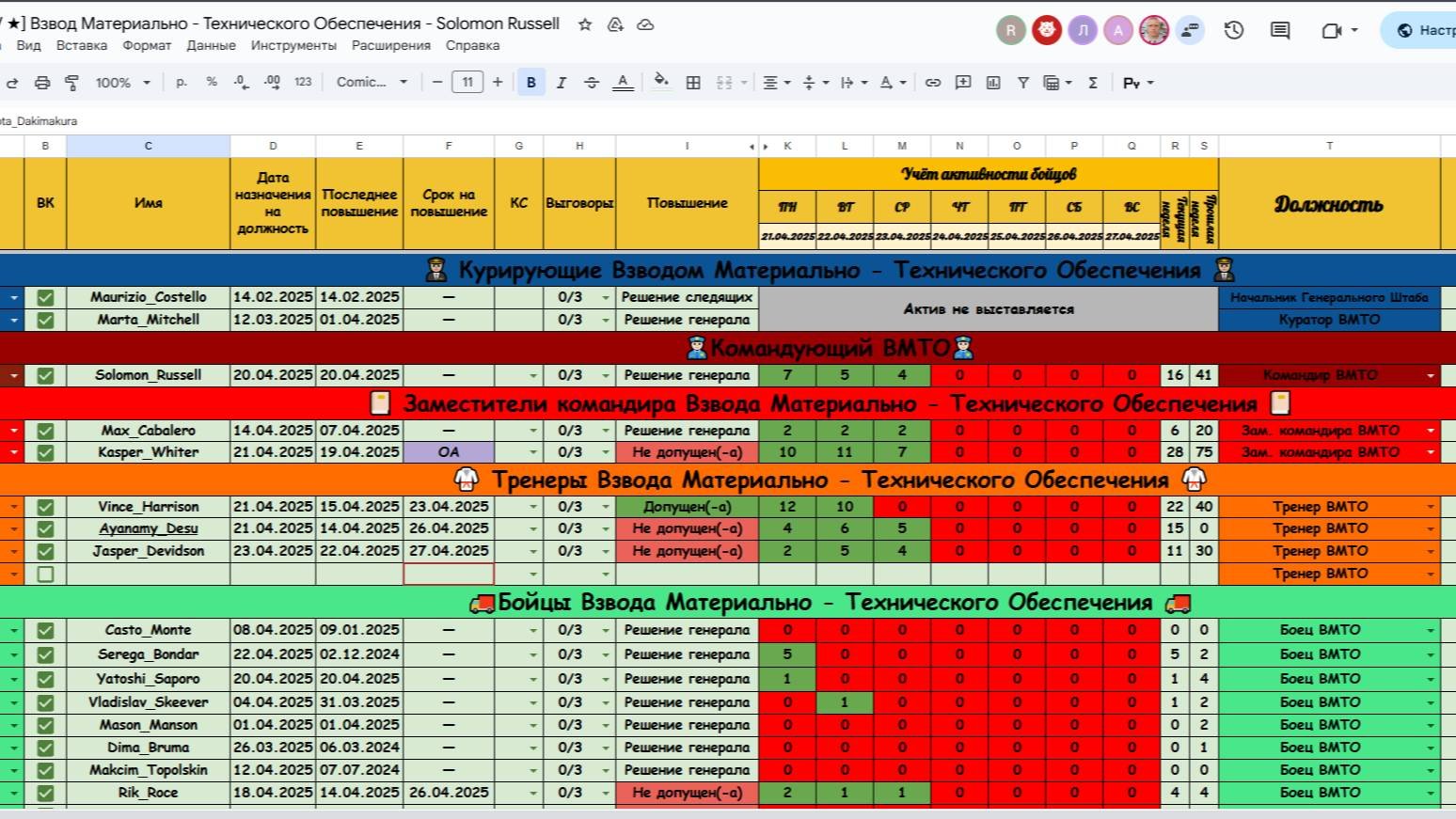Decrease font size with minus button
Viewport: 1456px width, 819px height.
pyautogui.click(x=437, y=83)
